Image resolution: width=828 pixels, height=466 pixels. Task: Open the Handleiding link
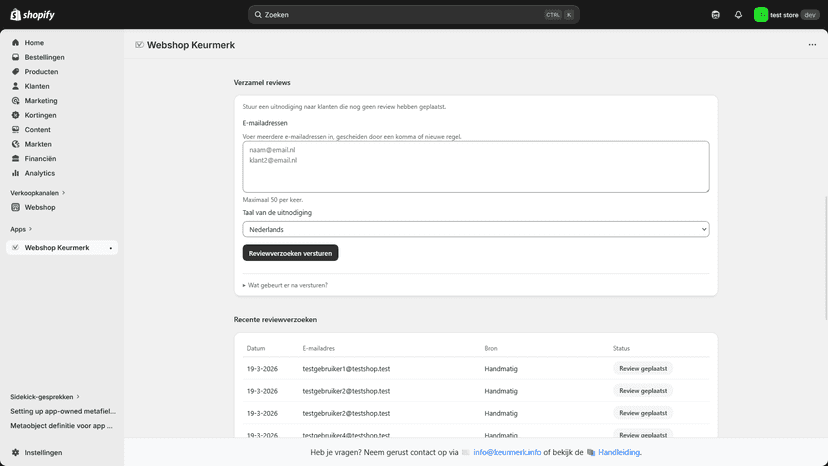pos(619,452)
